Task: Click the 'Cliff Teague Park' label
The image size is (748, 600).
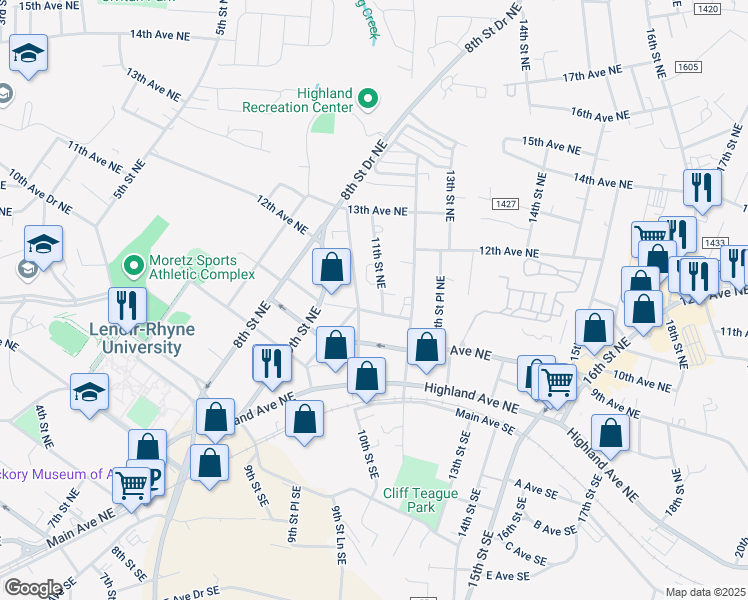Action: point(420,500)
